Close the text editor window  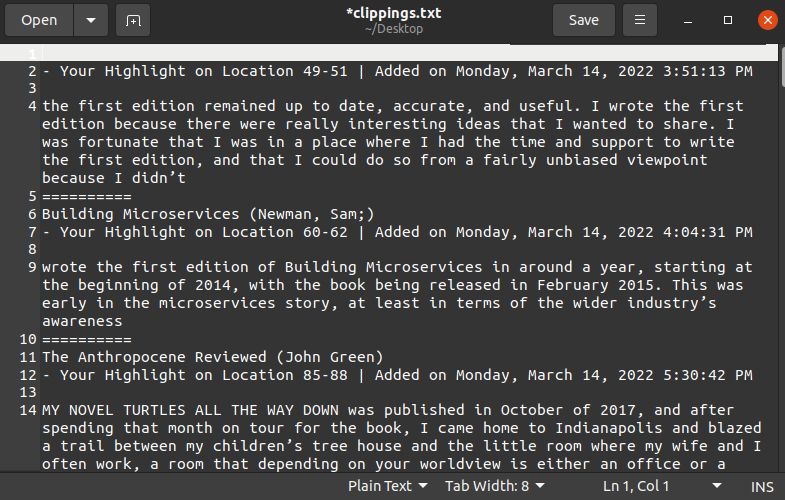tap(767, 20)
